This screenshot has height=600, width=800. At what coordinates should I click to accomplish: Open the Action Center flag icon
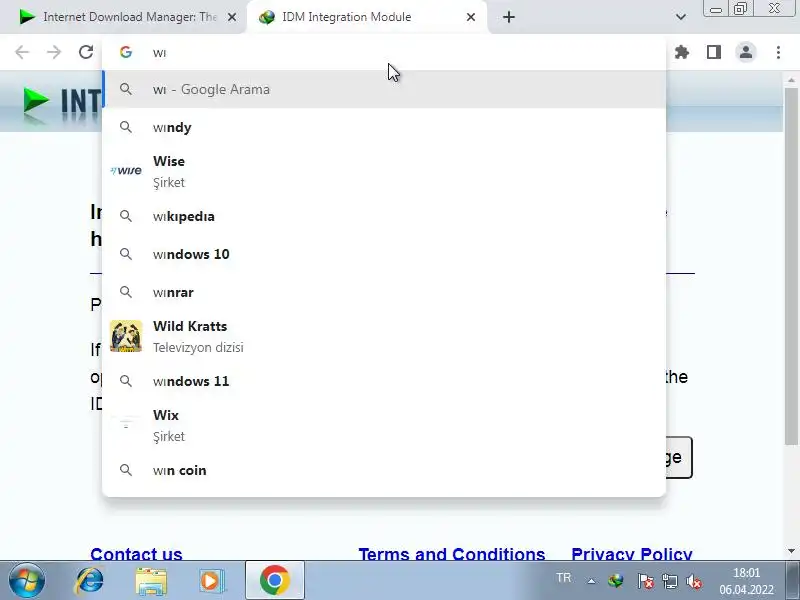645,581
